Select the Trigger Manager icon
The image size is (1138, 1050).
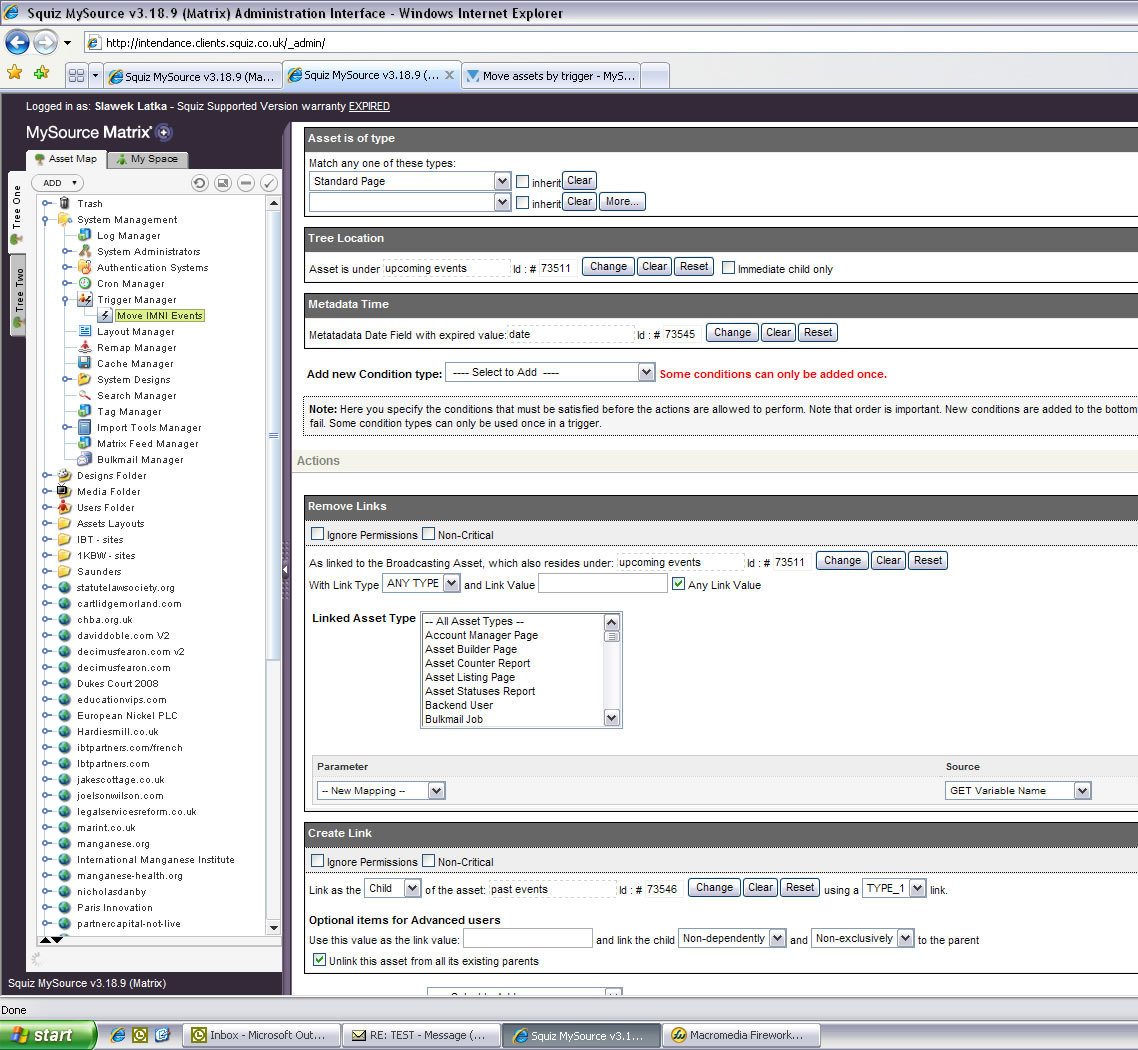point(85,299)
